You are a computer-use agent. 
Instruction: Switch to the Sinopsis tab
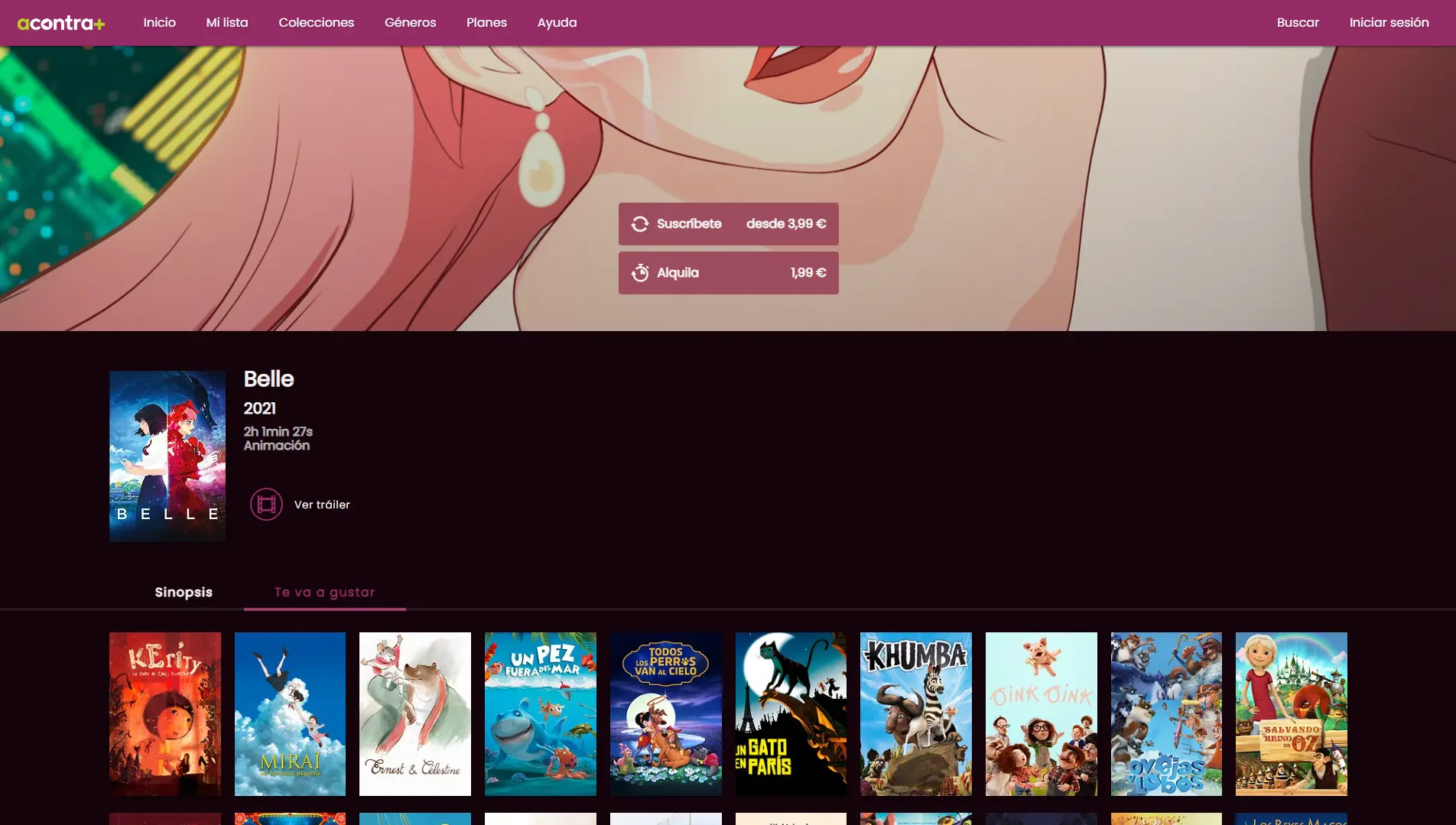pos(184,593)
